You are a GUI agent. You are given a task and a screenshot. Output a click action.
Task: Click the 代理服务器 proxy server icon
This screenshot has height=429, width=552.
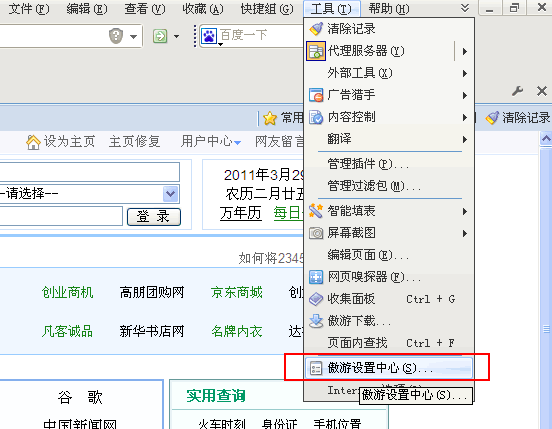tap(316, 51)
